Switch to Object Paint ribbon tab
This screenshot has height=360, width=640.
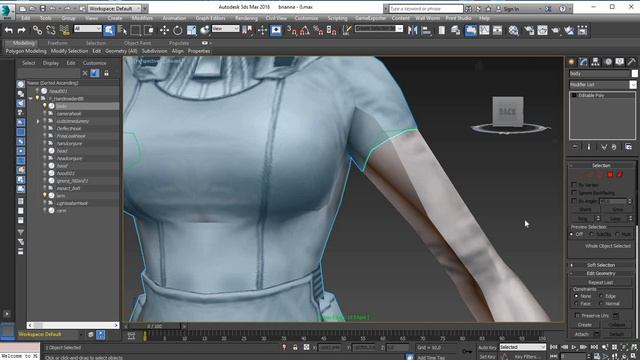click(138, 43)
